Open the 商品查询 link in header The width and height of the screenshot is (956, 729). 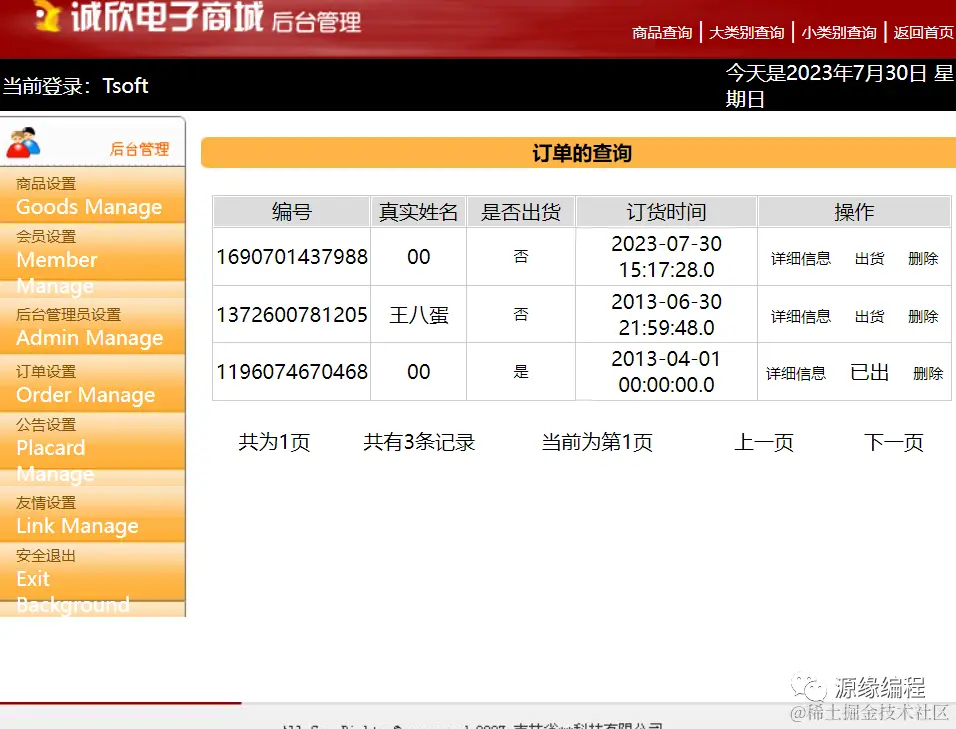(662, 32)
